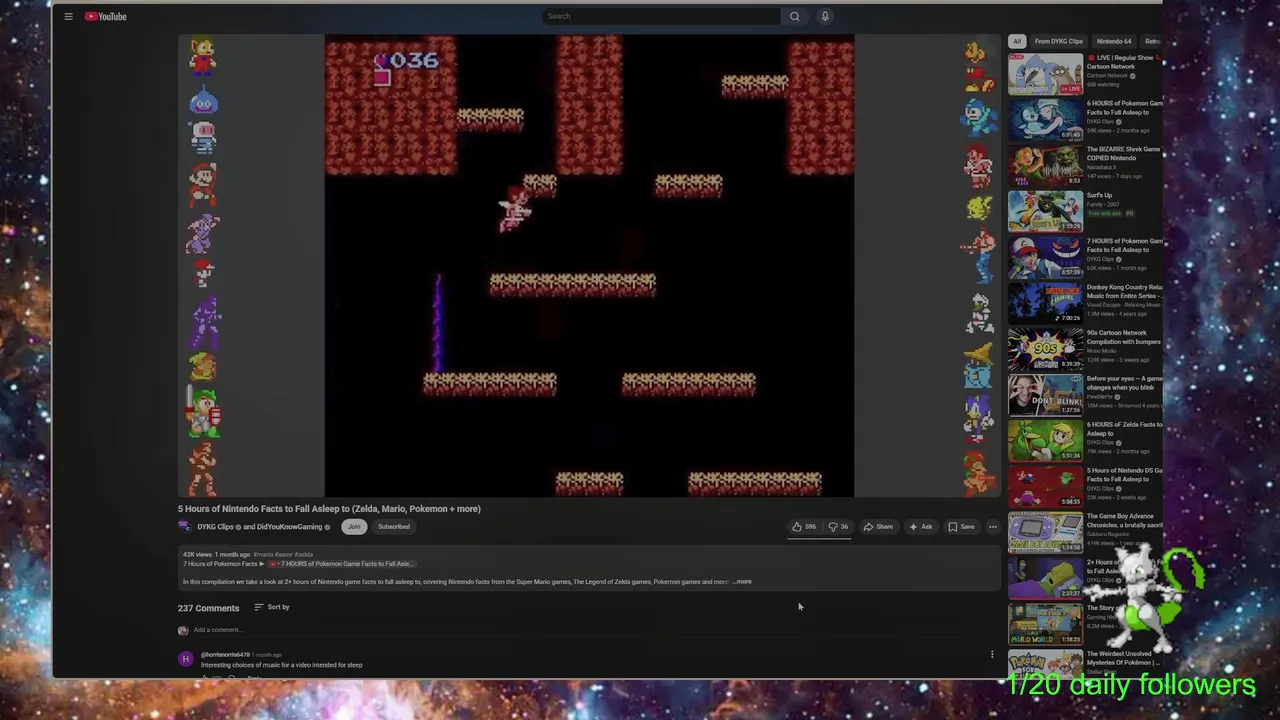
Task: Open the Sort by comments dropdown
Action: [x=272, y=607]
